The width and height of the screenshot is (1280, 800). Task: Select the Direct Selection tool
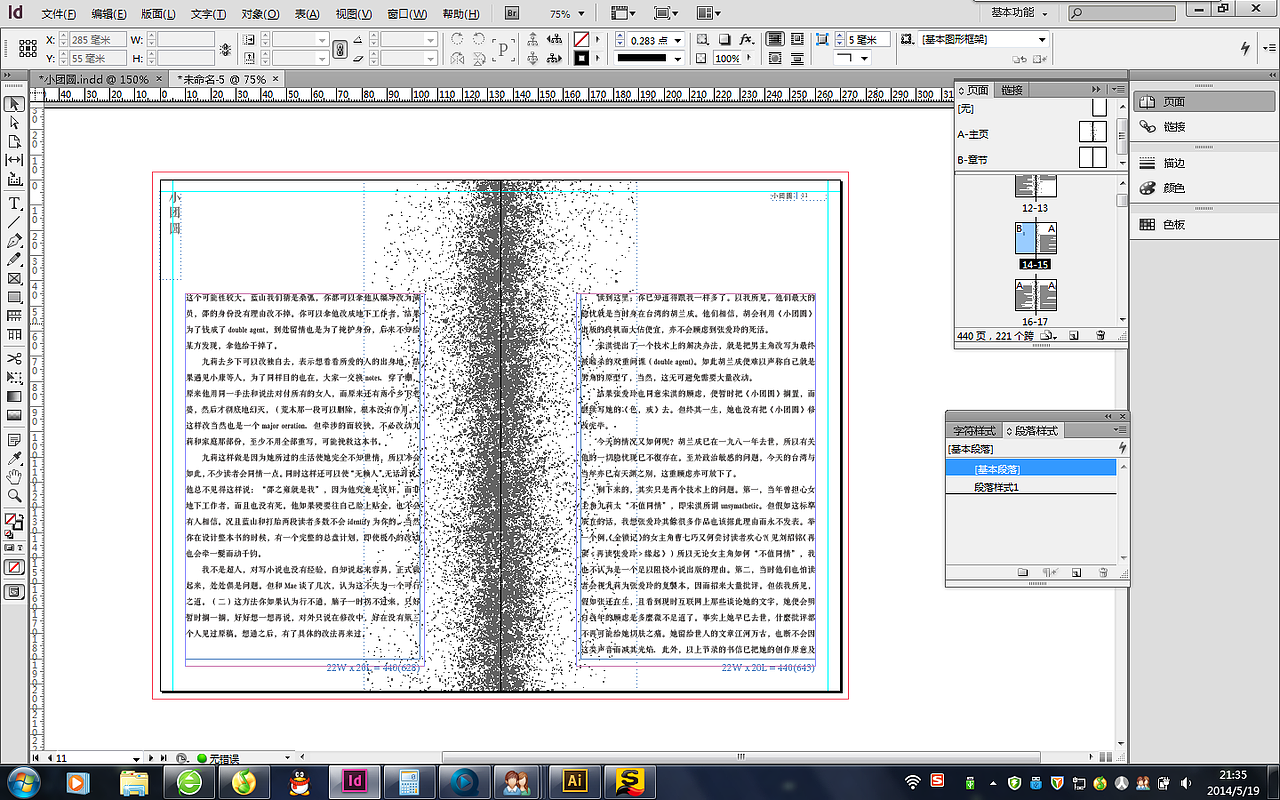click(14, 123)
